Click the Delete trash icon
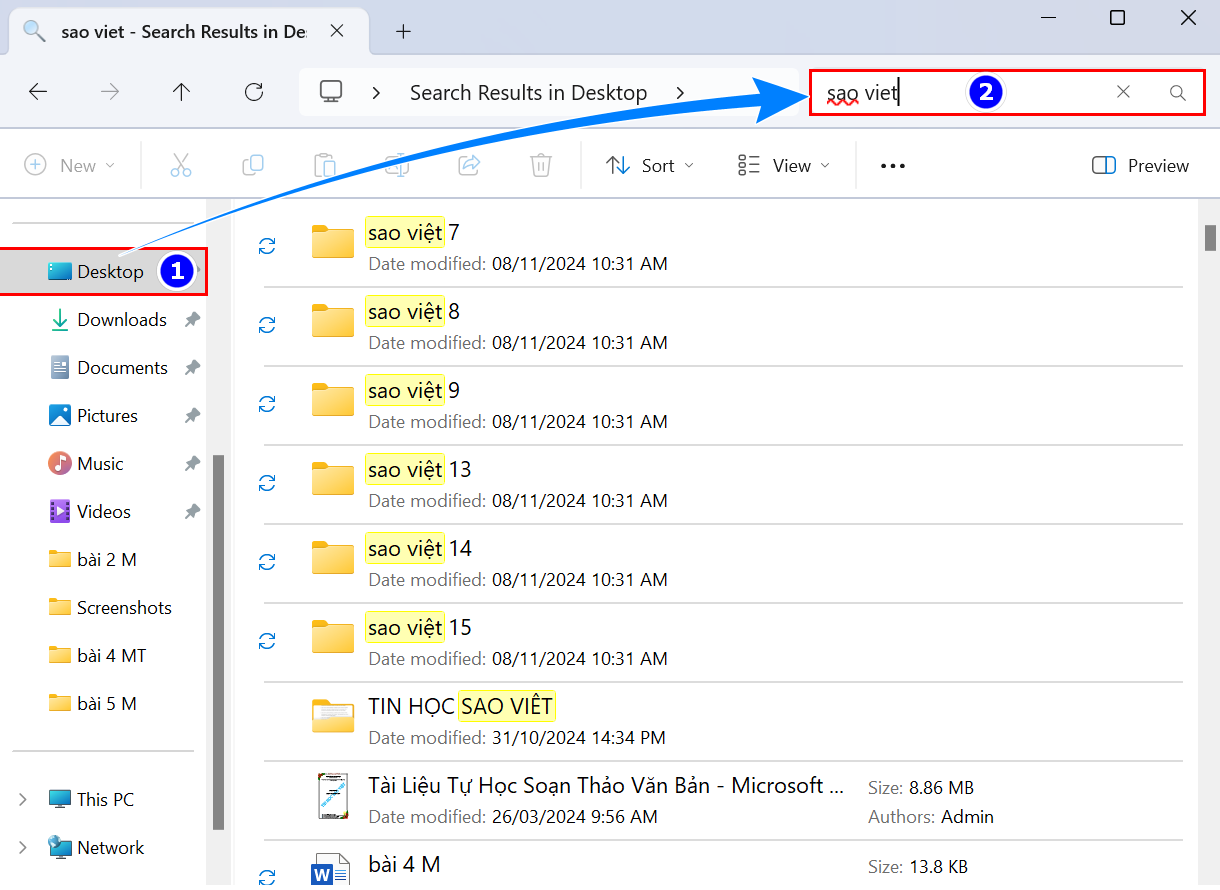The image size is (1220, 890). pos(541,165)
